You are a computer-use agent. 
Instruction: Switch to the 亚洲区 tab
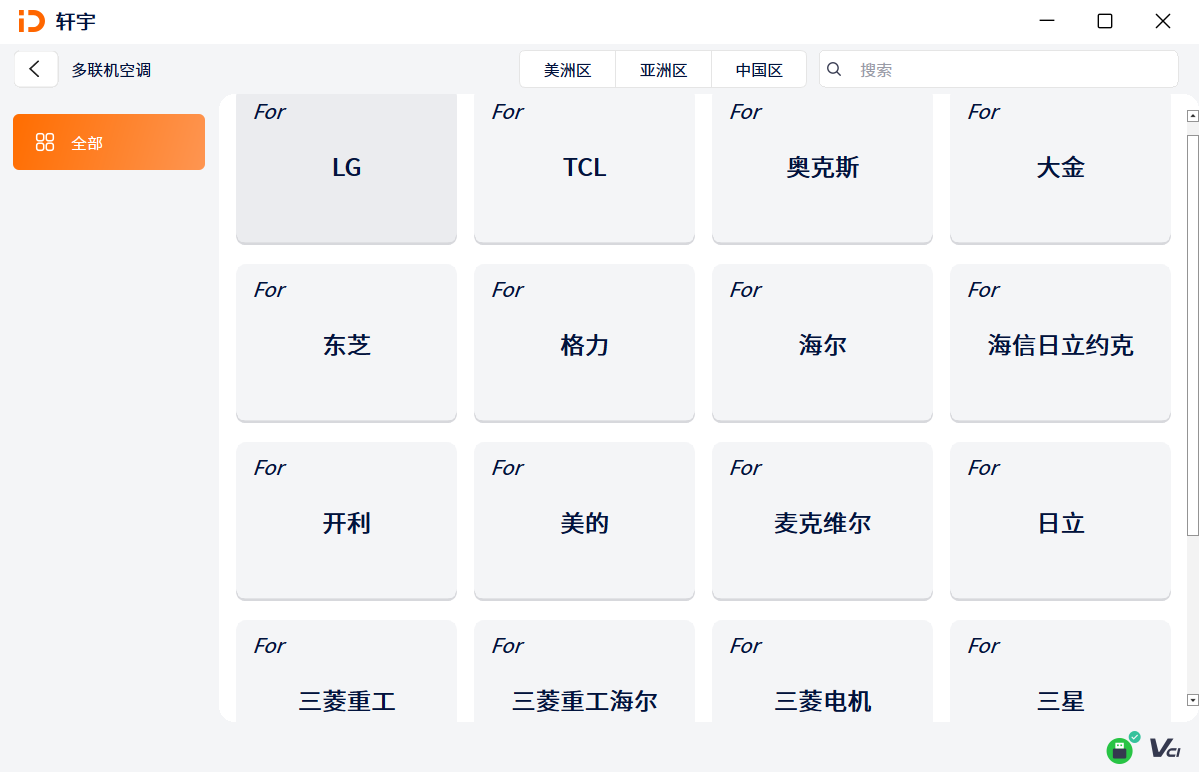pyautogui.click(x=663, y=69)
